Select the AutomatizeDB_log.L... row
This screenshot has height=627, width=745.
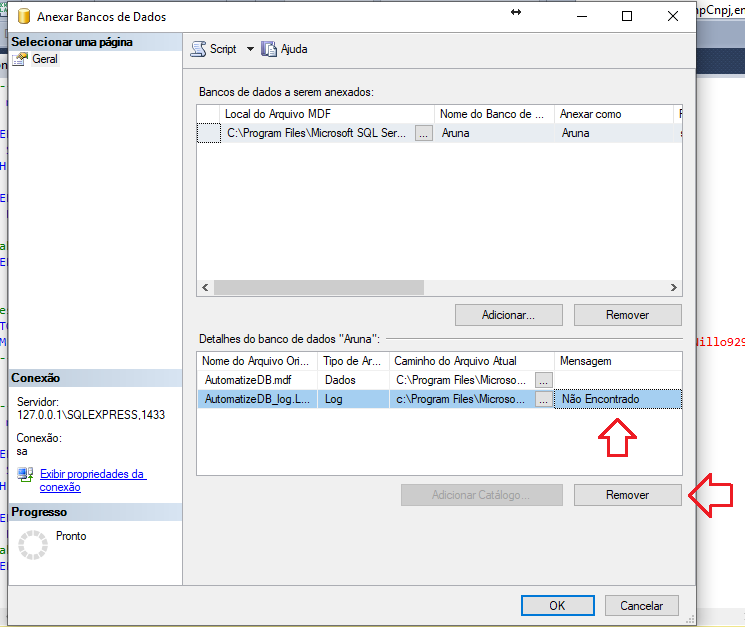(439, 399)
